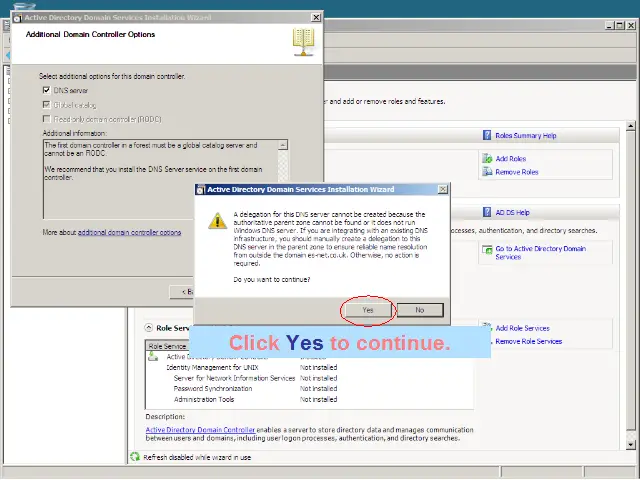Click the AD DS Help question icon

487,212
